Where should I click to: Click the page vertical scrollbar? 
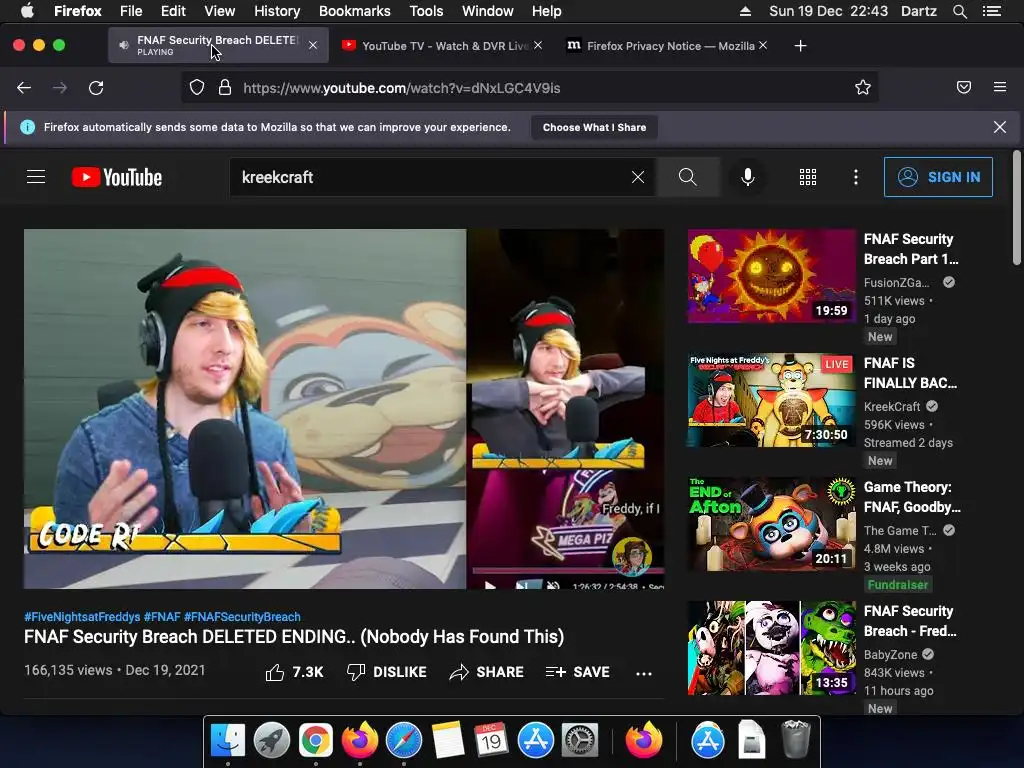1016,208
